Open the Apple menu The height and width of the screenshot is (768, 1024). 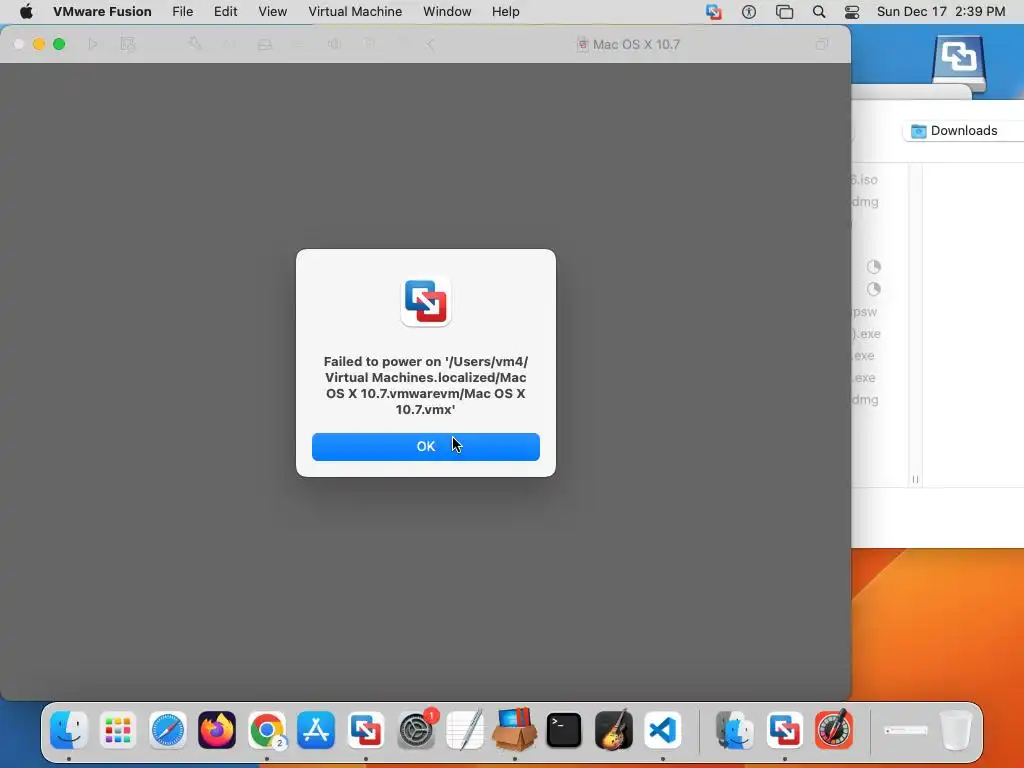(x=26, y=12)
